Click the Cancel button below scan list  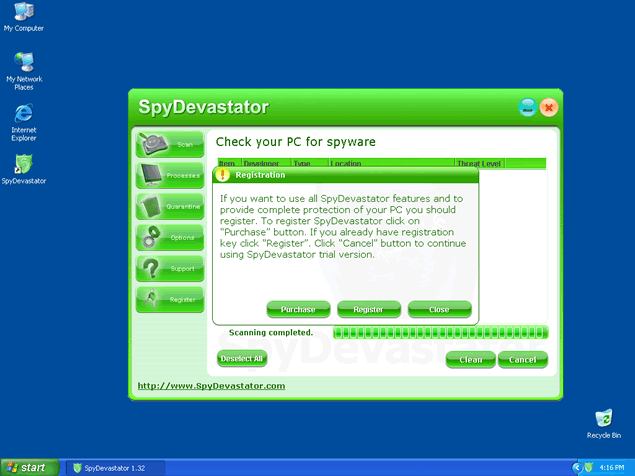[x=522, y=359]
